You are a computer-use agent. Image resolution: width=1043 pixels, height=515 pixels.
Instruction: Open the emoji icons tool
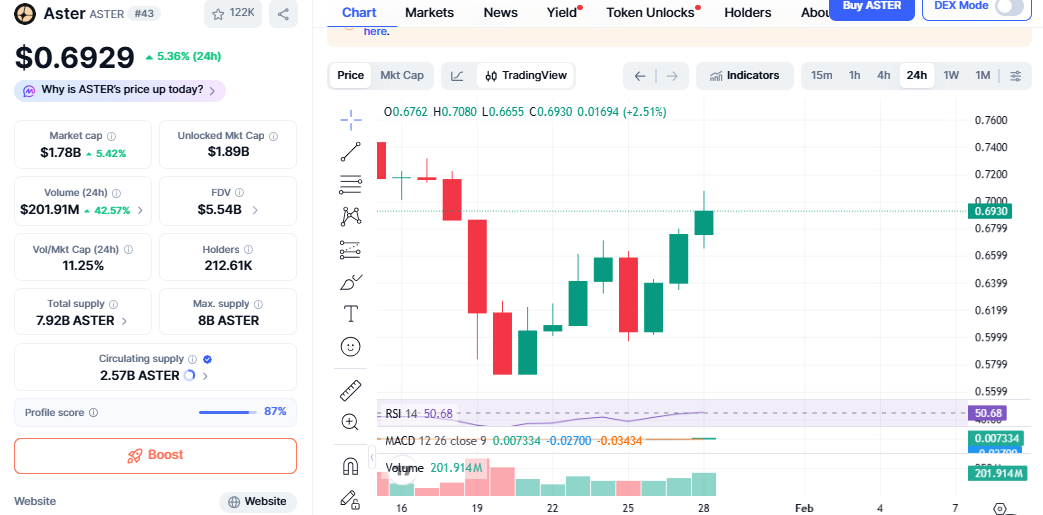pos(351,346)
